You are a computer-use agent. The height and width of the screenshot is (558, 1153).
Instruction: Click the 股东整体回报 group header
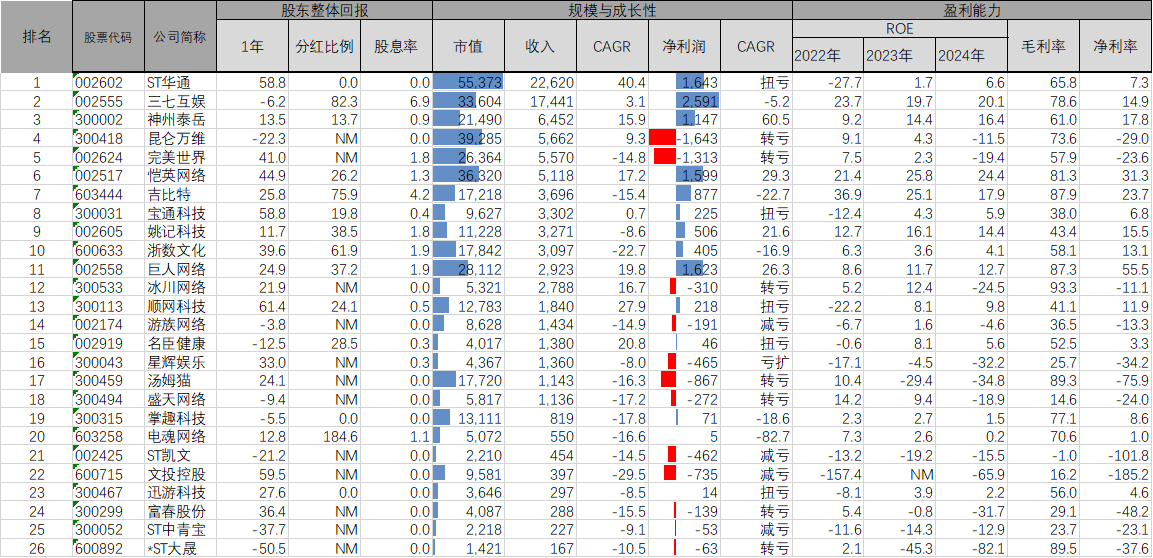[x=324, y=10]
